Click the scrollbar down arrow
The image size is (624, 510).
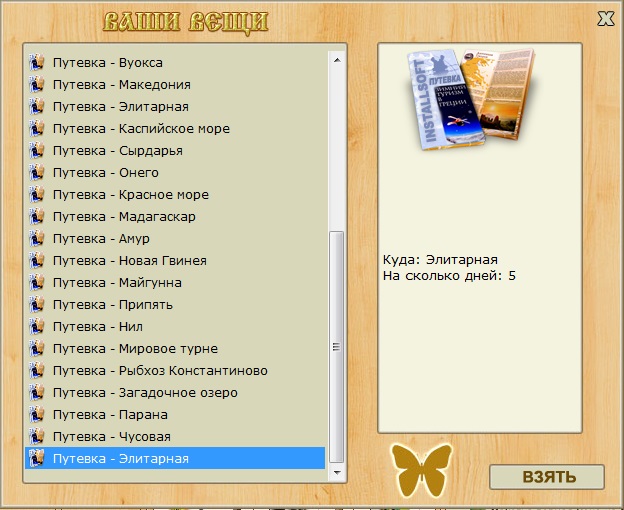pyautogui.click(x=337, y=473)
